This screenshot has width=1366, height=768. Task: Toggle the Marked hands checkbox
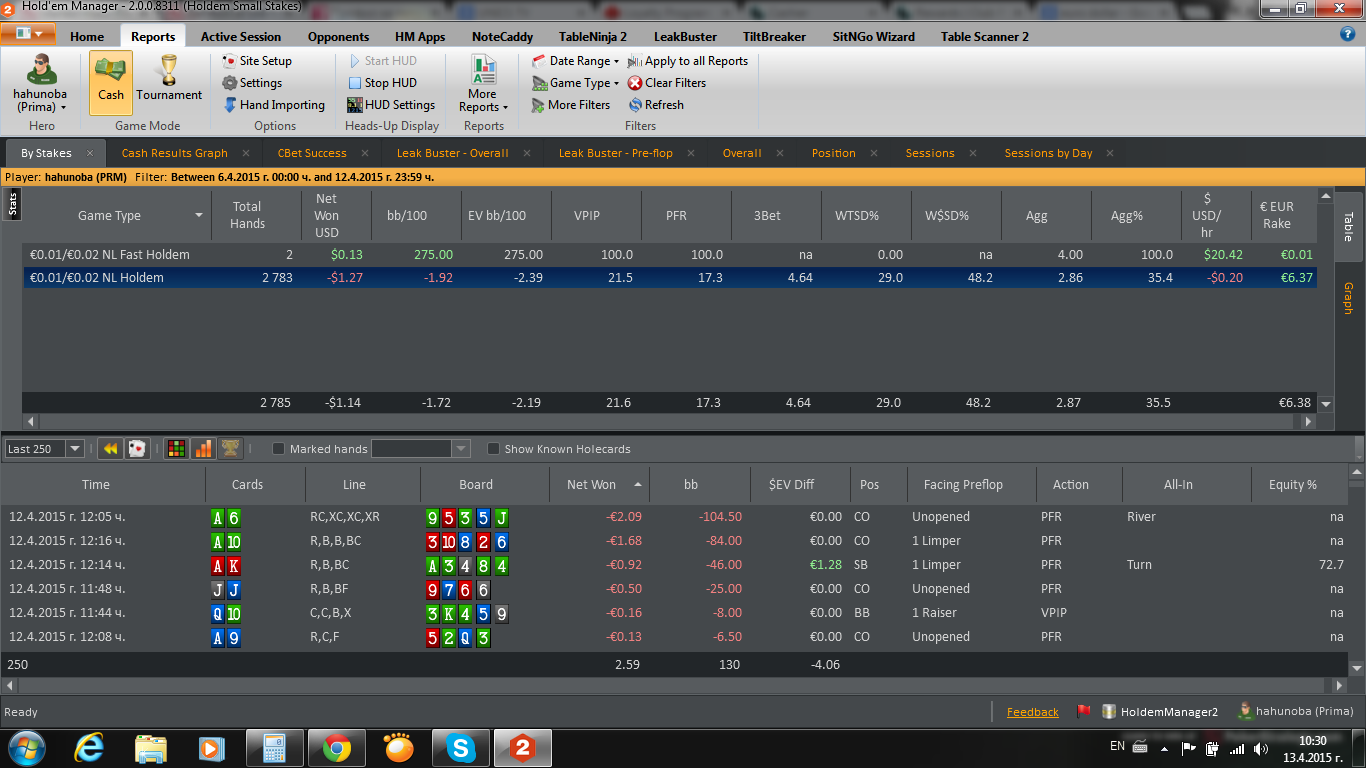(x=279, y=449)
